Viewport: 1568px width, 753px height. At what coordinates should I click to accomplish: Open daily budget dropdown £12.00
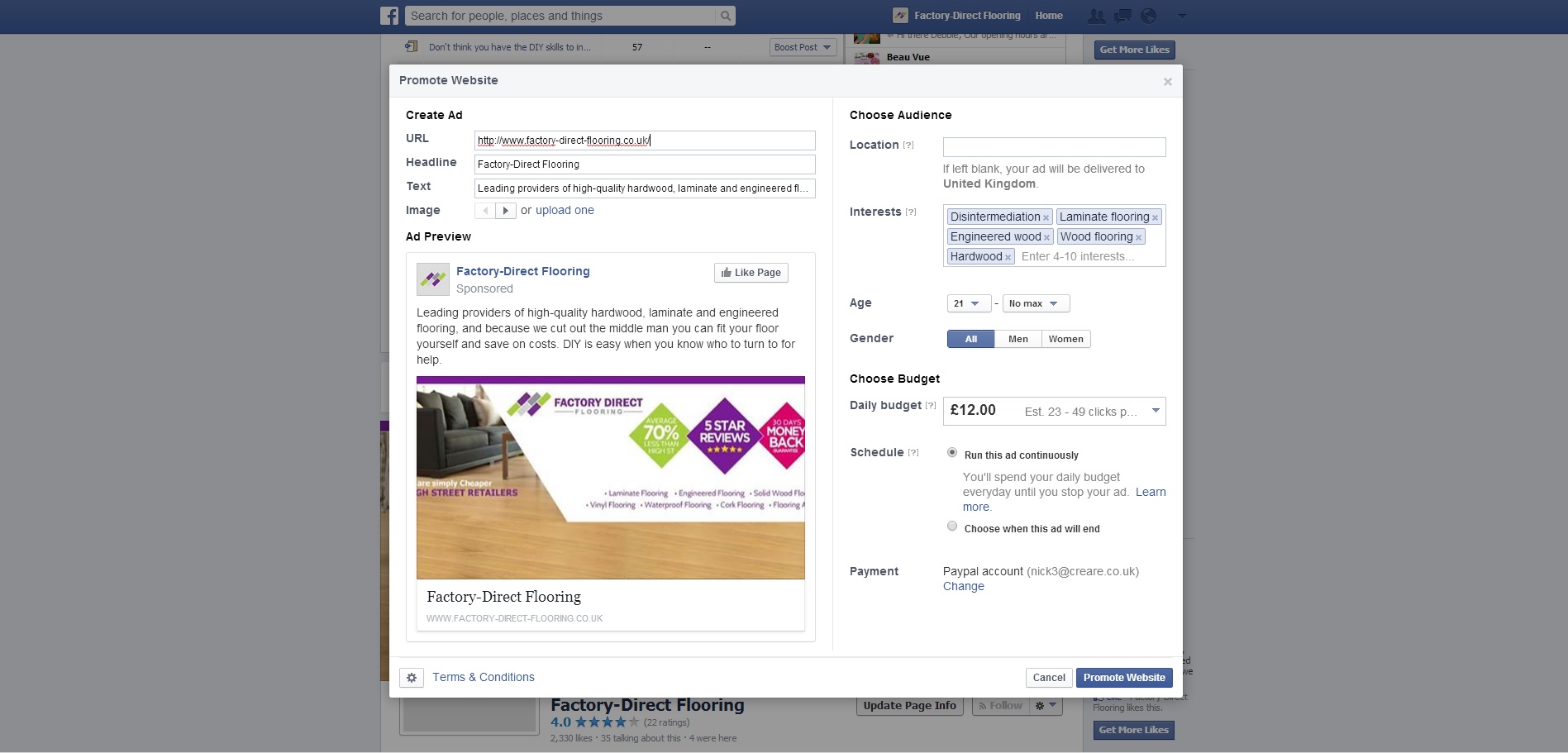1055,411
